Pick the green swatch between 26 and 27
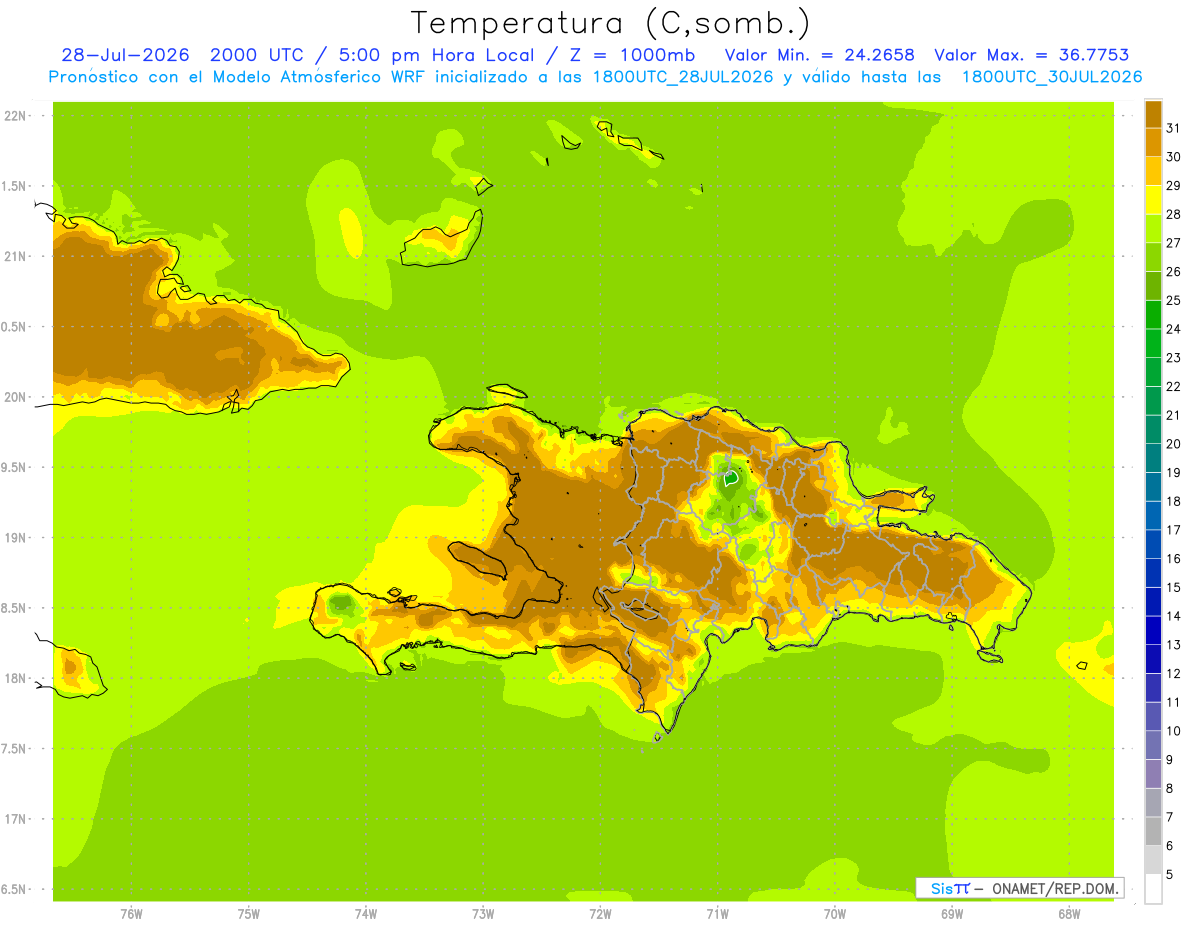 coord(1153,257)
